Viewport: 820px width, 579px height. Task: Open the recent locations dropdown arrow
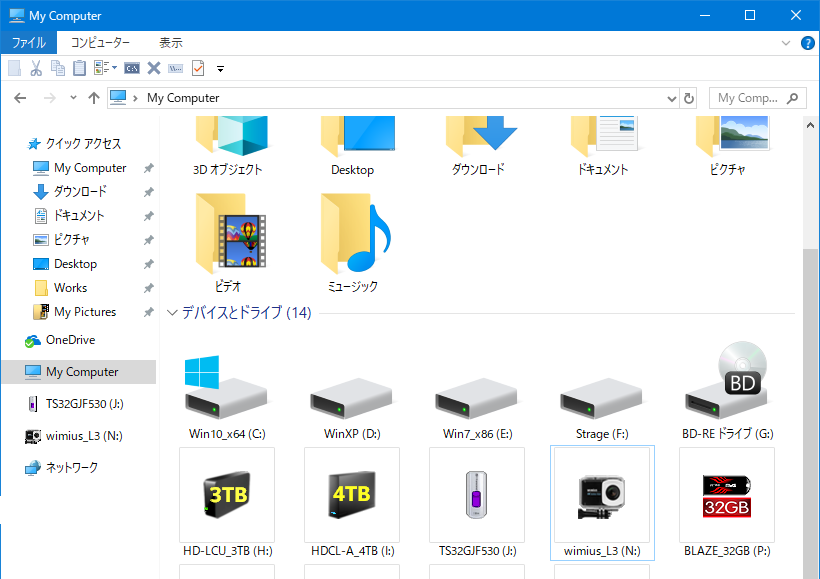[73, 98]
